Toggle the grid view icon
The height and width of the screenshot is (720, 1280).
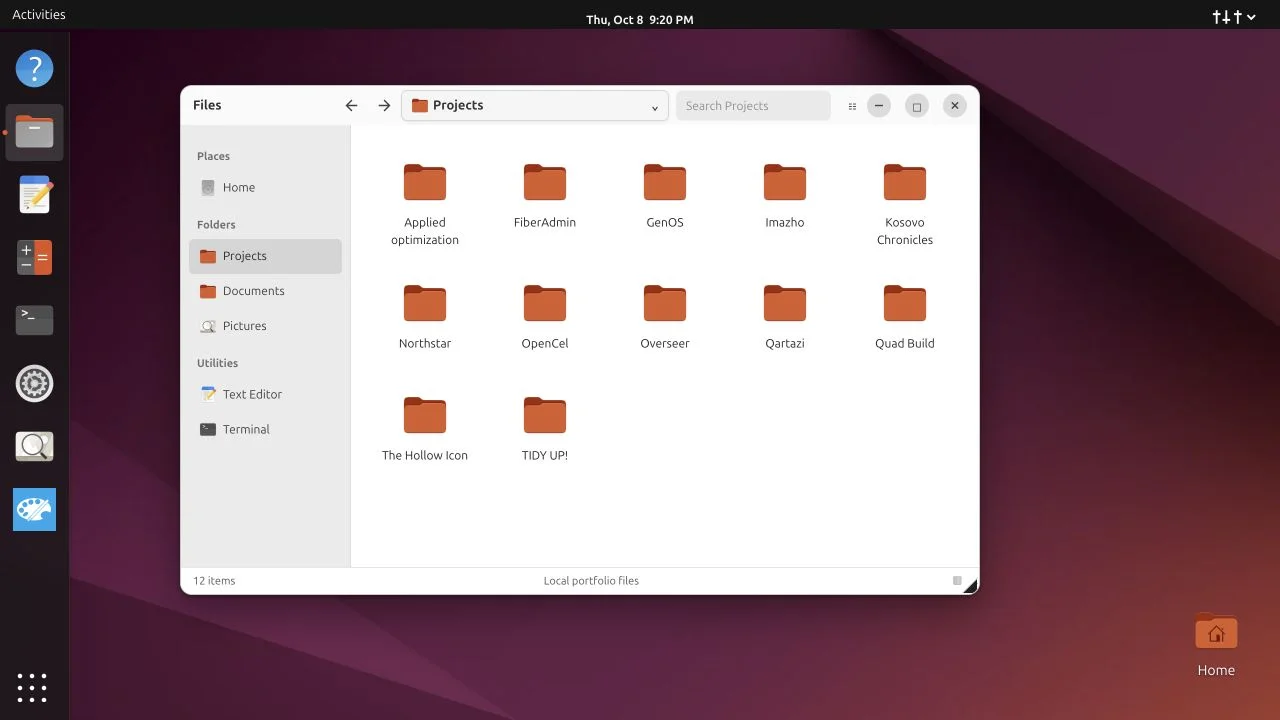click(852, 106)
